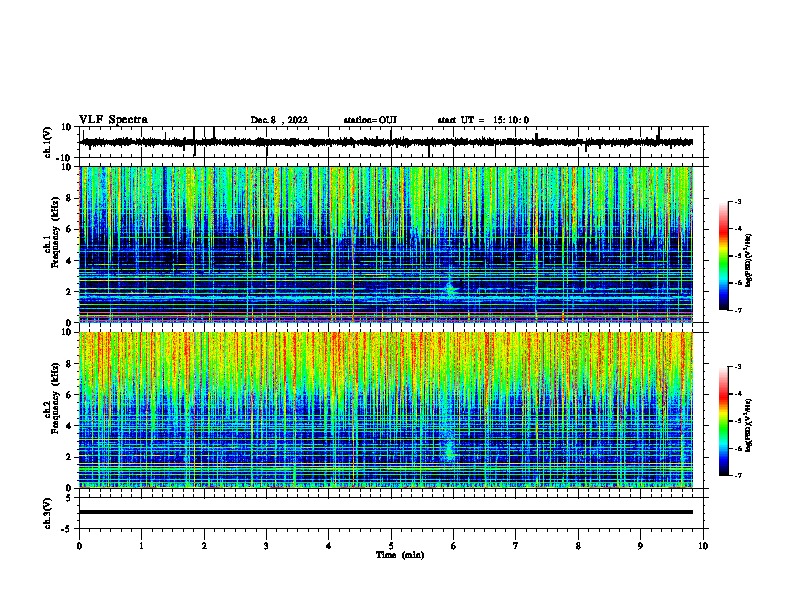Click time axis tick label "3"
Image resolution: width=792 pixels, height=612 pixels.
tap(267, 546)
